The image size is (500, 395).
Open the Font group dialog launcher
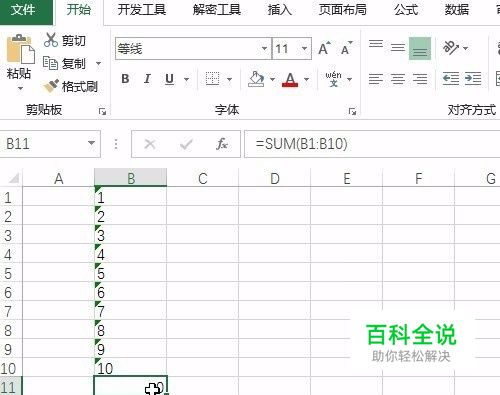[x=352, y=111]
